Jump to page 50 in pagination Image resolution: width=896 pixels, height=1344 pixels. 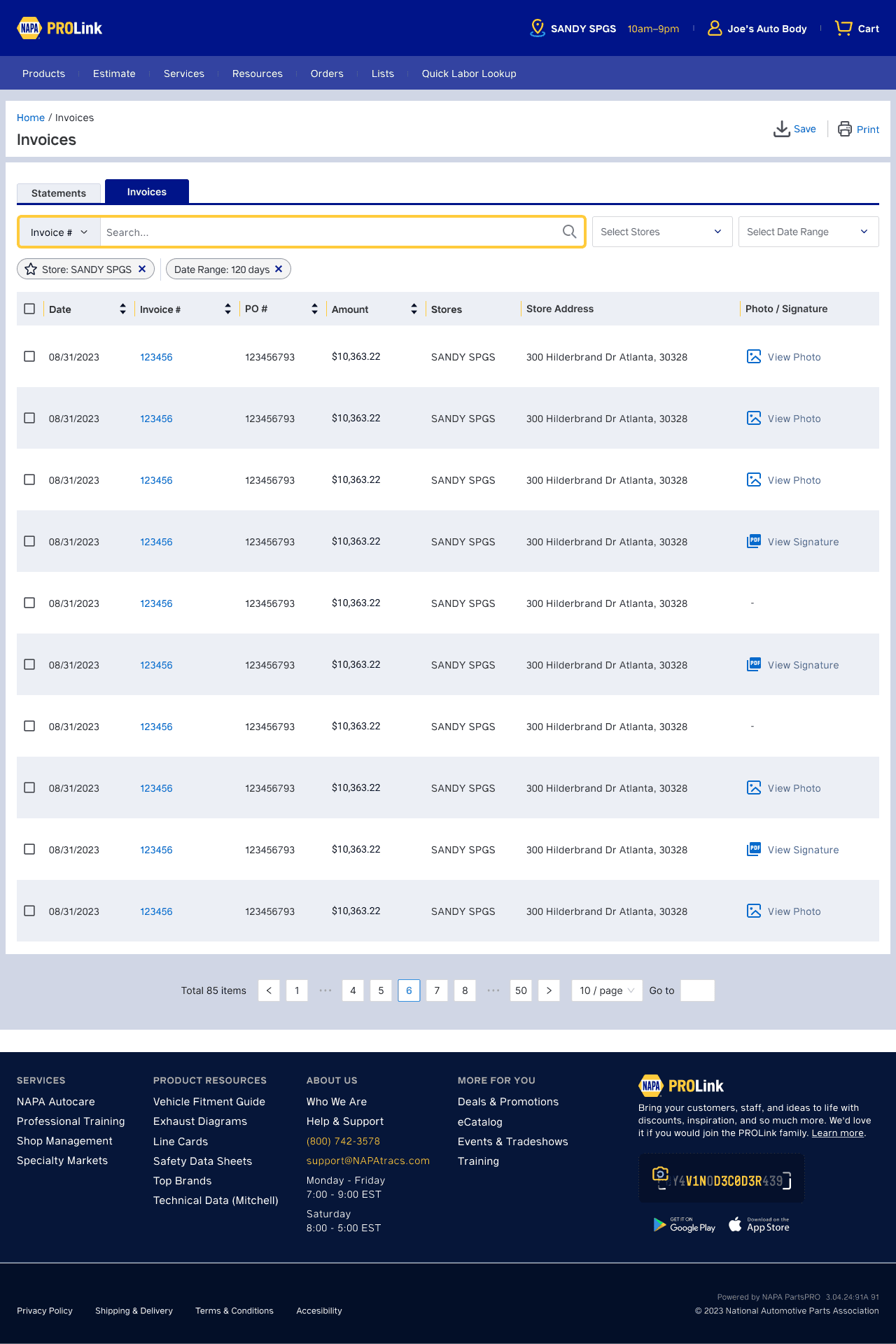pyautogui.click(x=521, y=990)
